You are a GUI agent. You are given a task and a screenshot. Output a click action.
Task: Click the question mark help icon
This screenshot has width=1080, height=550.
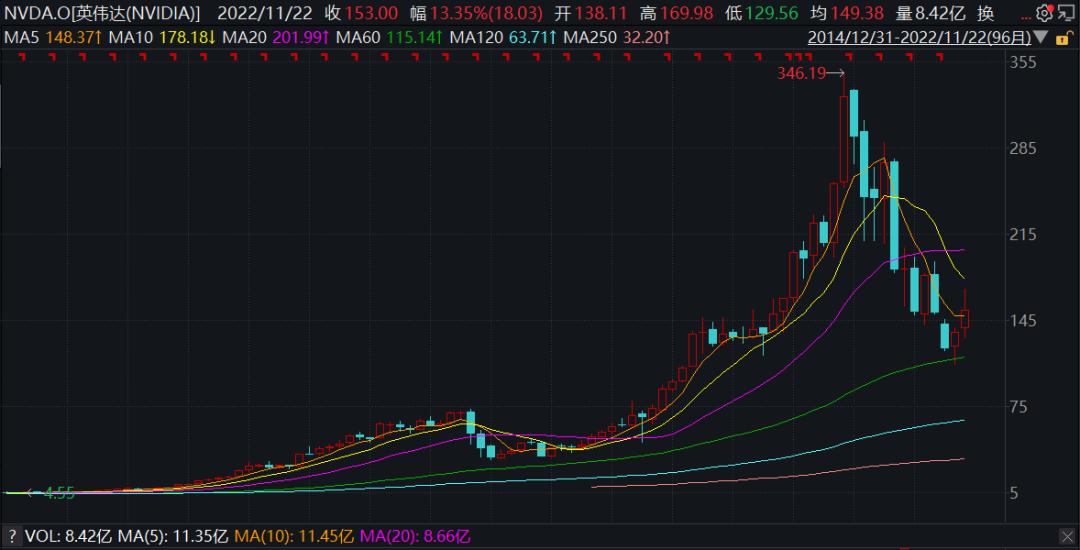point(12,536)
